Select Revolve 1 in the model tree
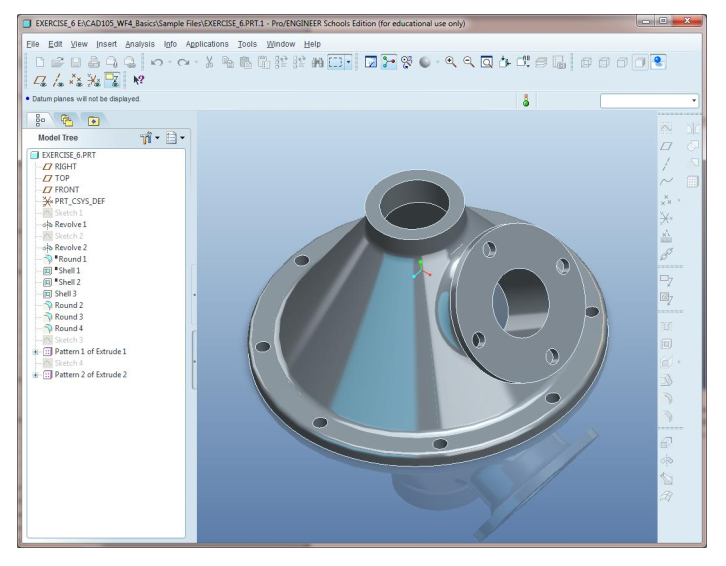 [x=70, y=225]
